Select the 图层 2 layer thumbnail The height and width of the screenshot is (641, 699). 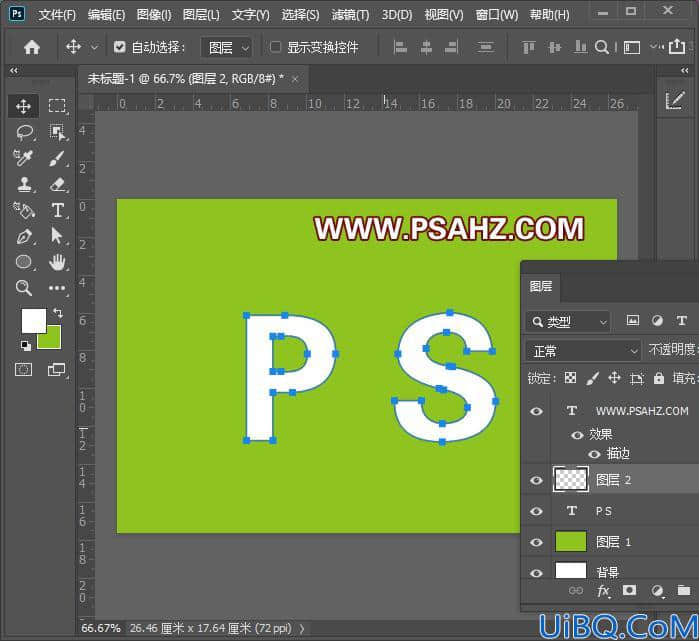click(x=571, y=480)
